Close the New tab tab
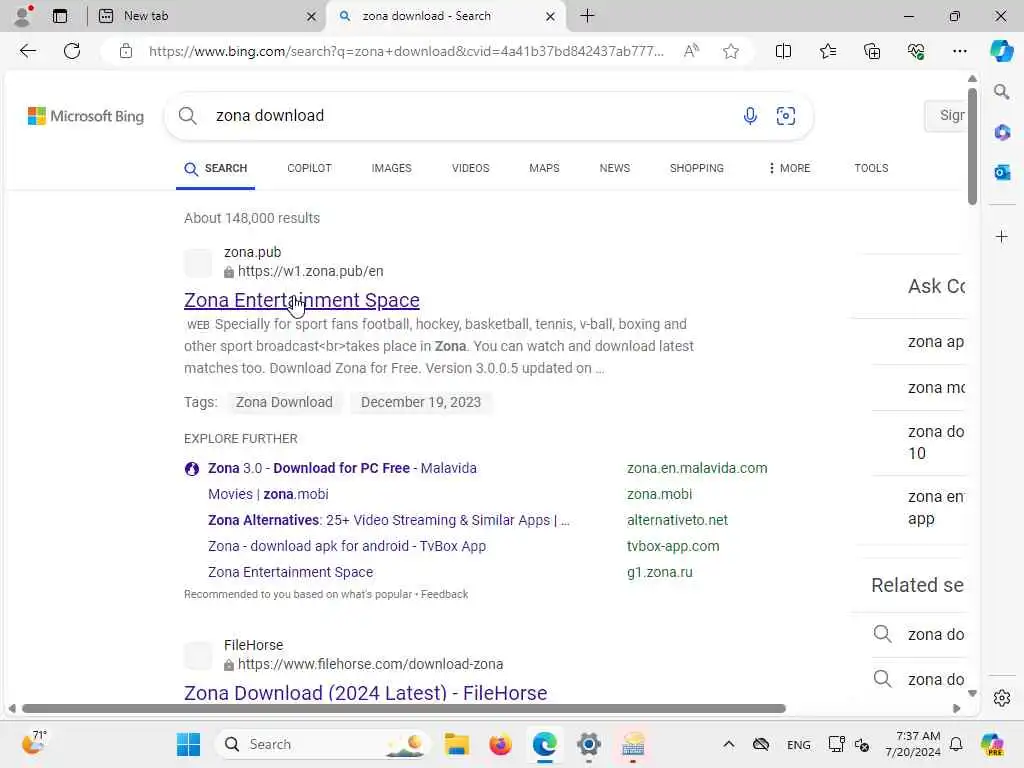 tap(312, 16)
